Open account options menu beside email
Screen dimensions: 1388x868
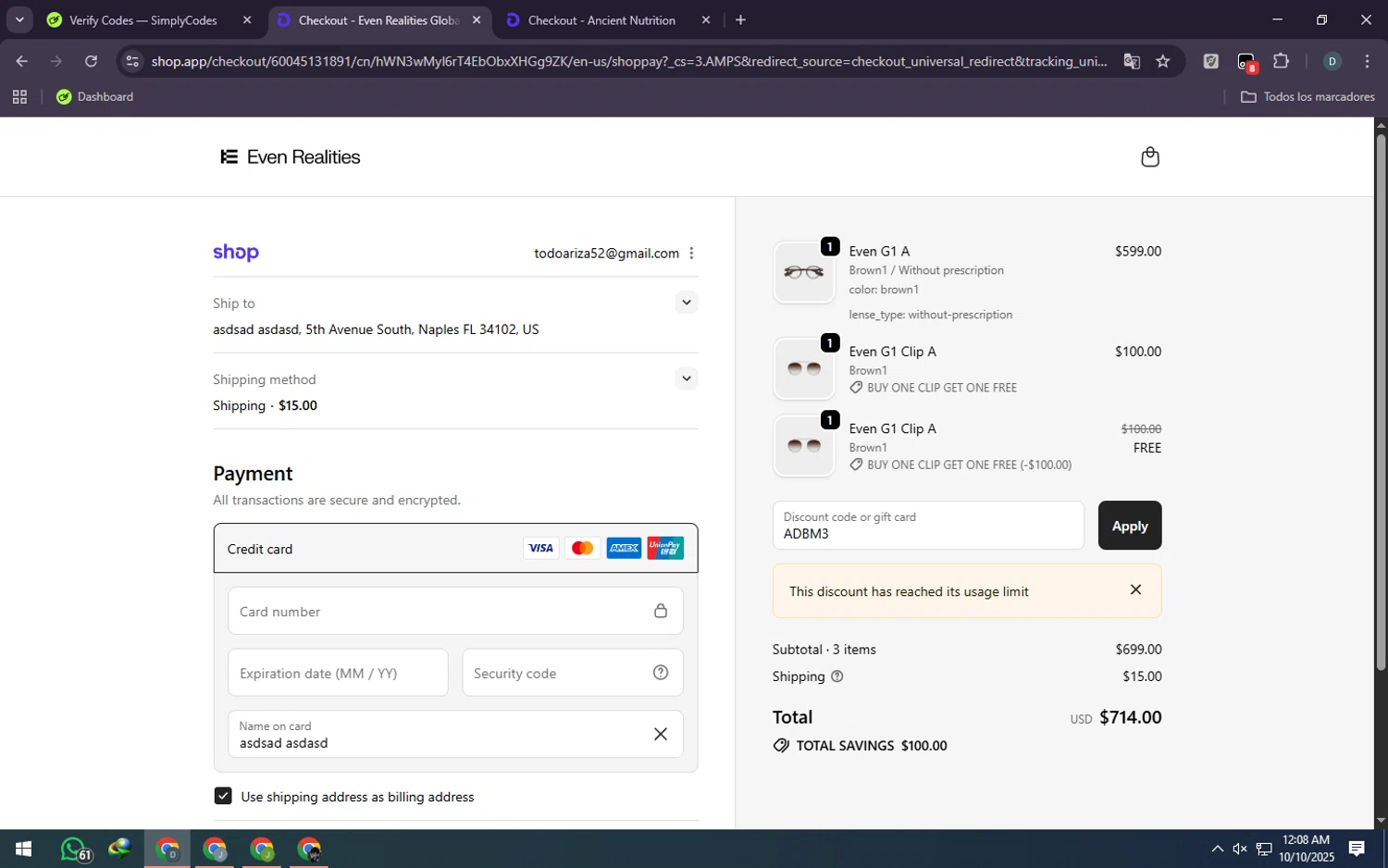pos(691,254)
